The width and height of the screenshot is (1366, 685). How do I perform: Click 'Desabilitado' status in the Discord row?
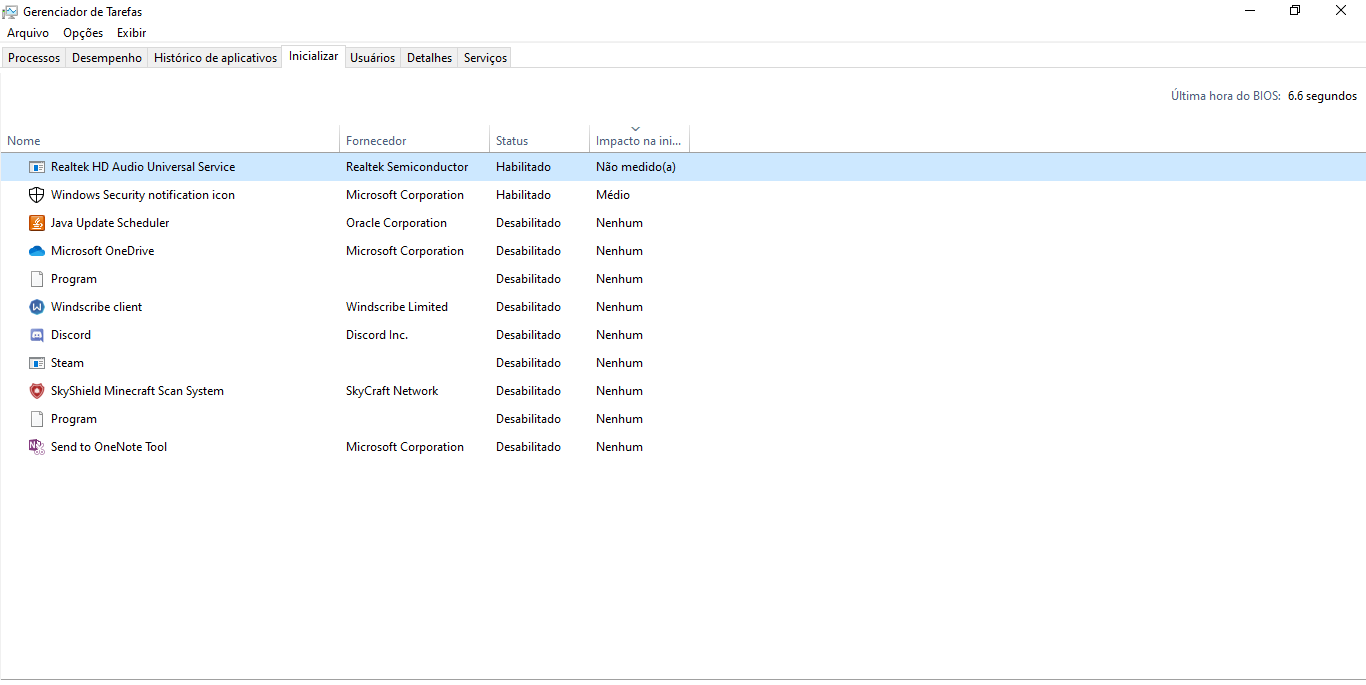point(528,335)
